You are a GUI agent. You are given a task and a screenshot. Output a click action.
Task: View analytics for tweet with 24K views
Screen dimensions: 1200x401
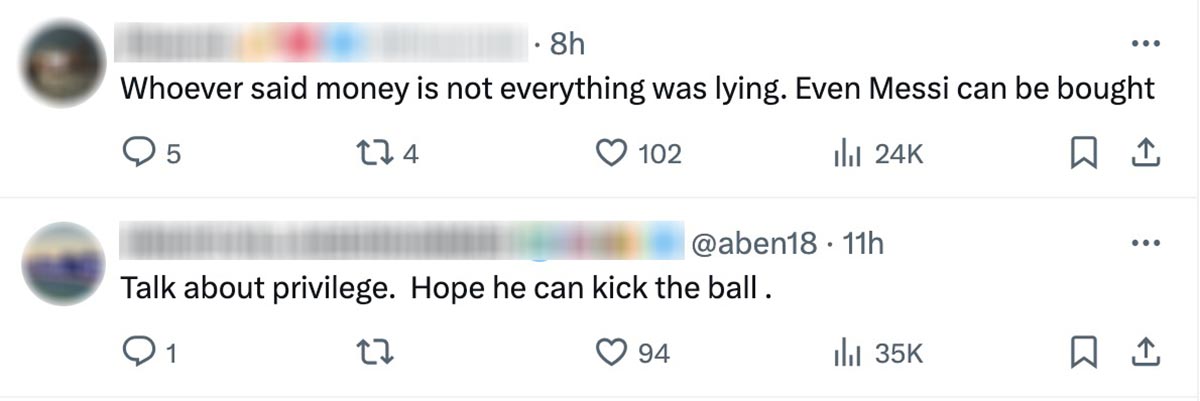[x=845, y=154]
